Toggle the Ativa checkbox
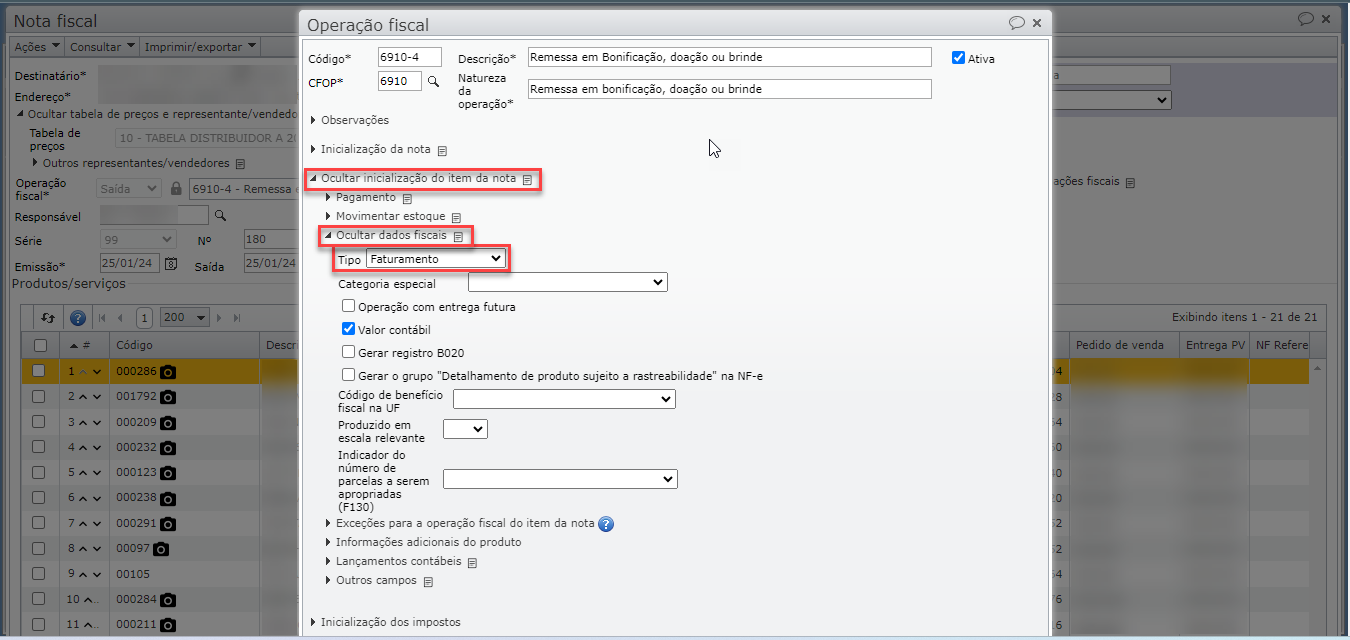 point(958,58)
